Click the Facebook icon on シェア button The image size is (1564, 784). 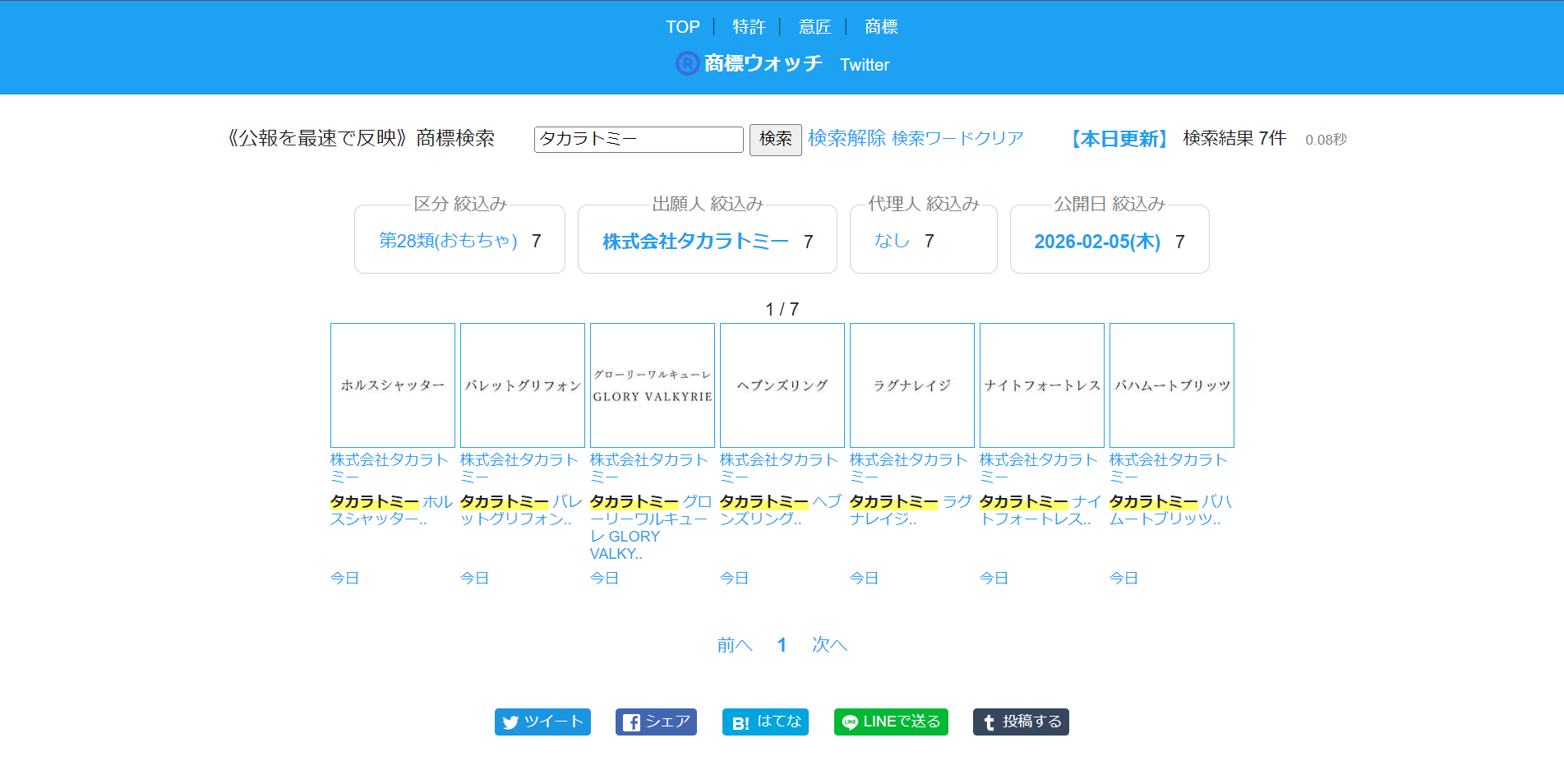[631, 722]
